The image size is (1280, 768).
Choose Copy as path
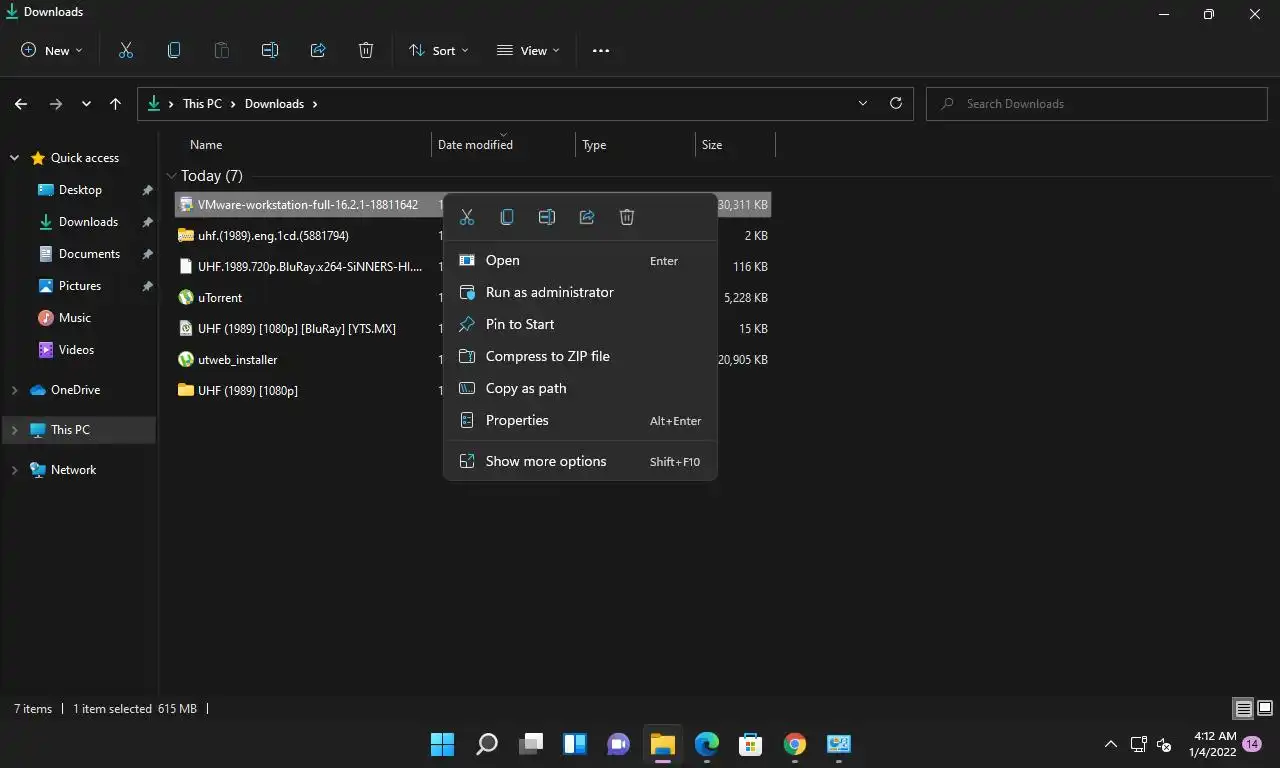point(580,388)
